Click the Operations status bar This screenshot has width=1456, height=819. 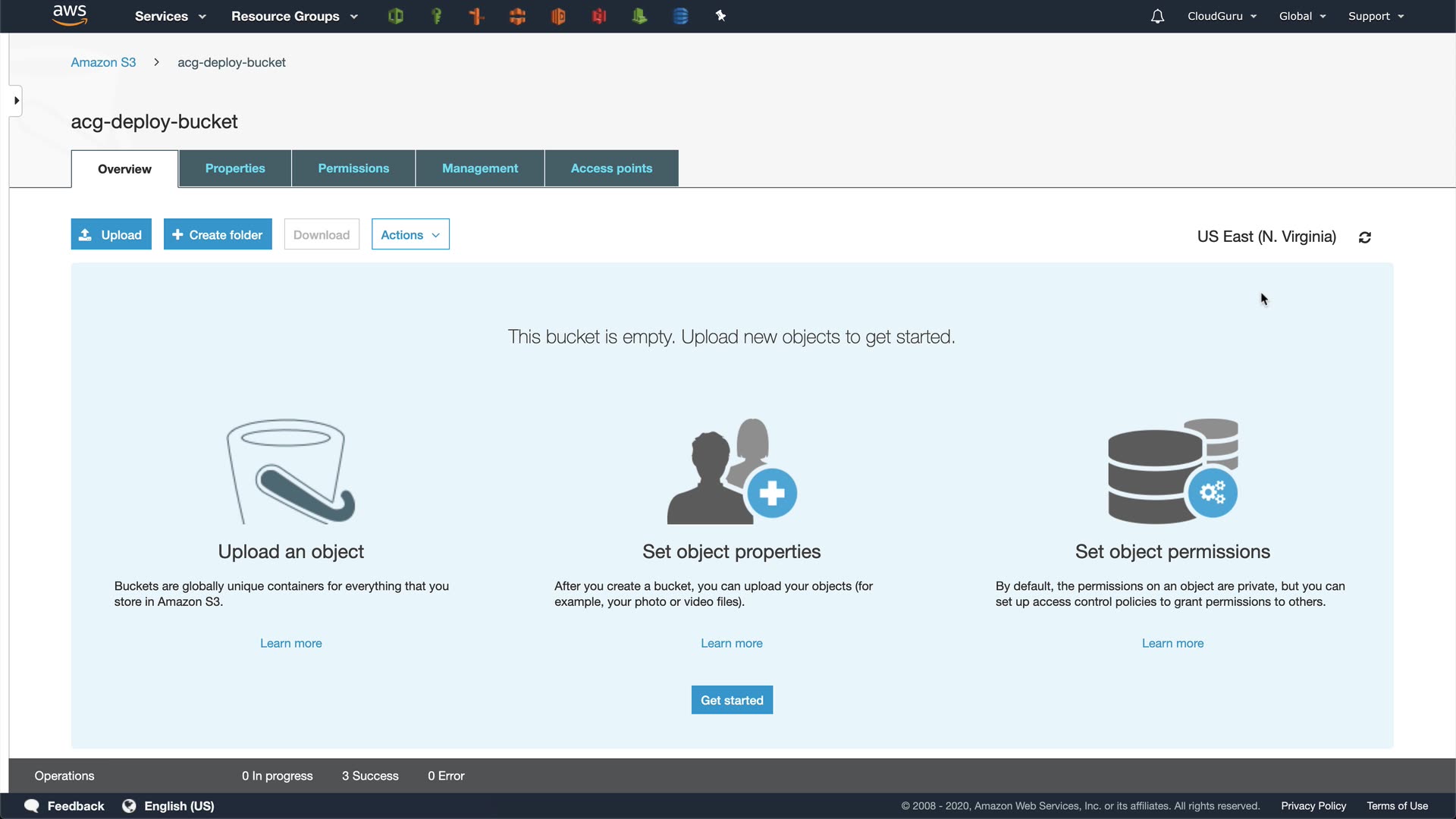pos(64,776)
